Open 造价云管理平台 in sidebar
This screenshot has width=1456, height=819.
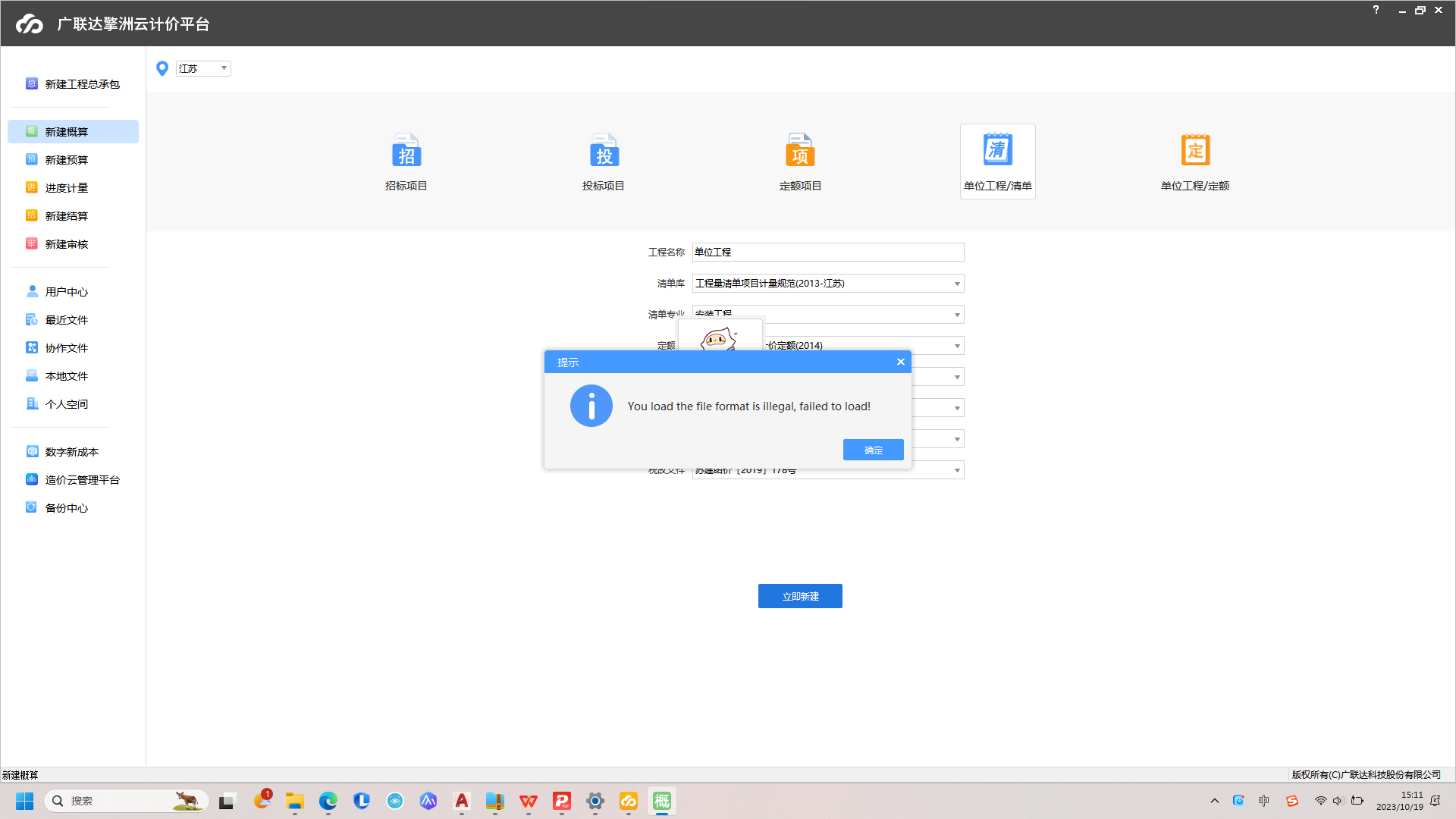click(x=74, y=480)
